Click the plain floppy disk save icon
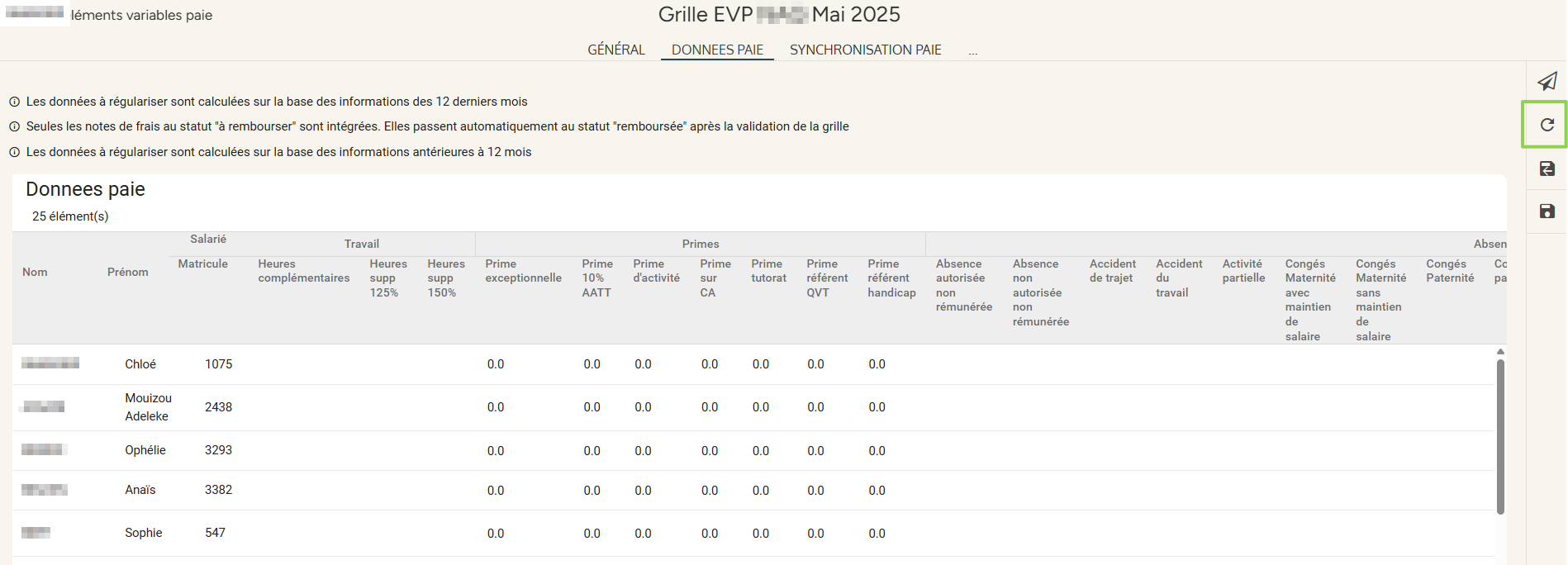 pyautogui.click(x=1547, y=211)
